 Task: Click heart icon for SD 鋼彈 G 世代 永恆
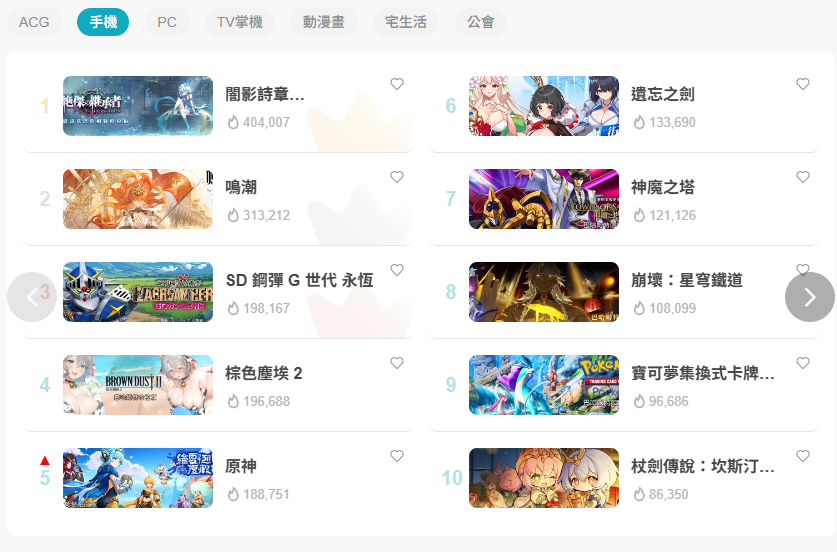coord(397,270)
